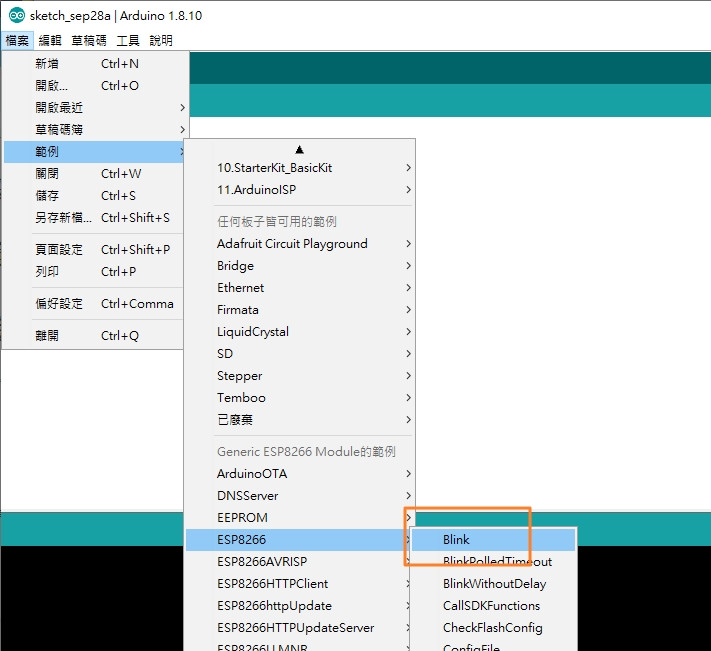The image size is (711, 651).
Task: Expand the EEPROM examples submenu
Action: [299, 517]
